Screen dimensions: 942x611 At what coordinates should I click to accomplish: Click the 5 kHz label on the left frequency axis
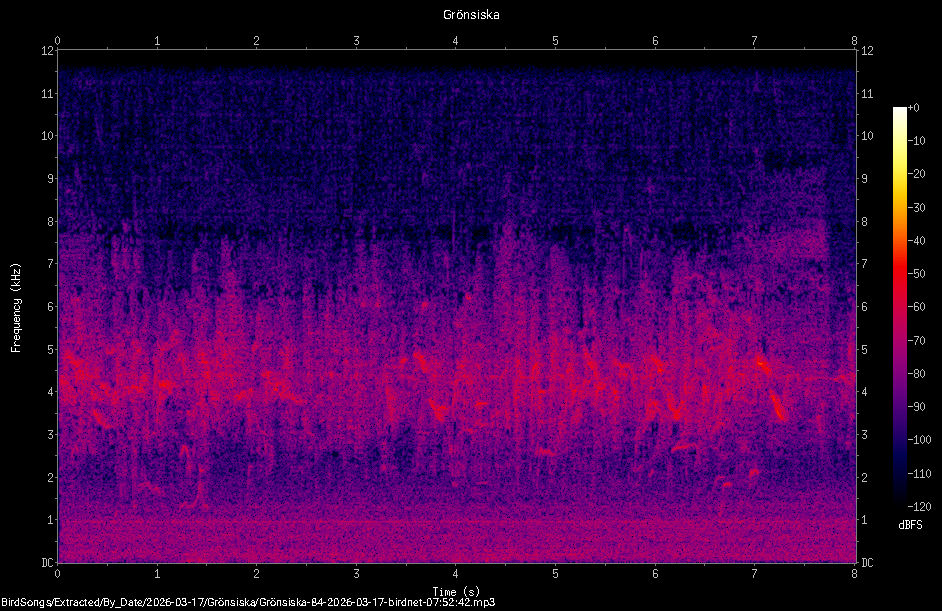[x=50, y=349]
